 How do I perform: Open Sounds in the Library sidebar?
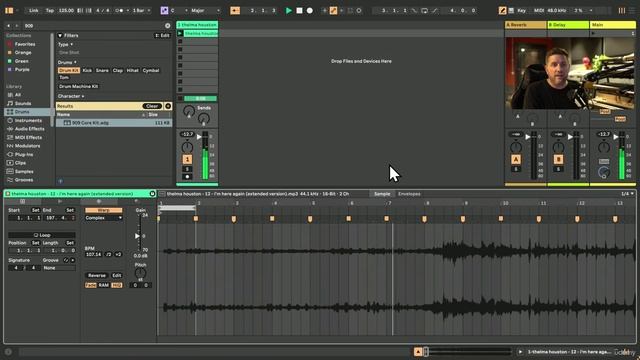click(22, 103)
